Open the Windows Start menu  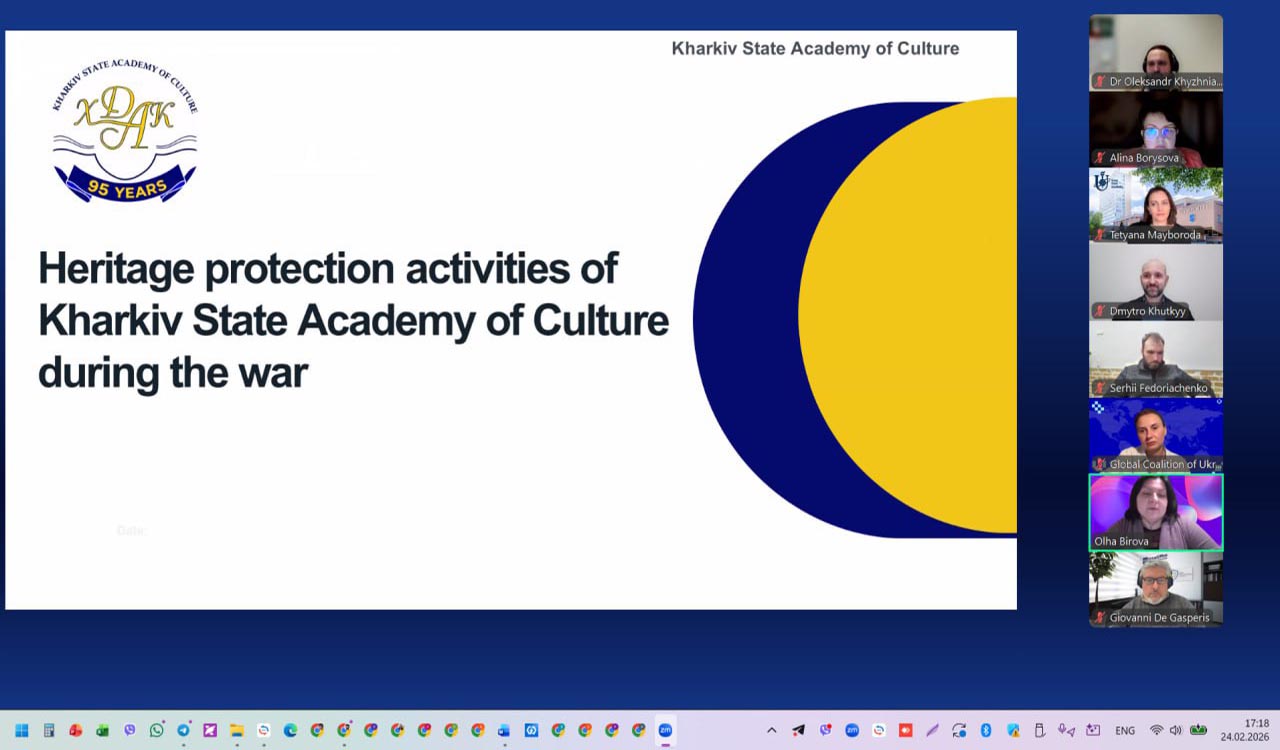click(21, 730)
